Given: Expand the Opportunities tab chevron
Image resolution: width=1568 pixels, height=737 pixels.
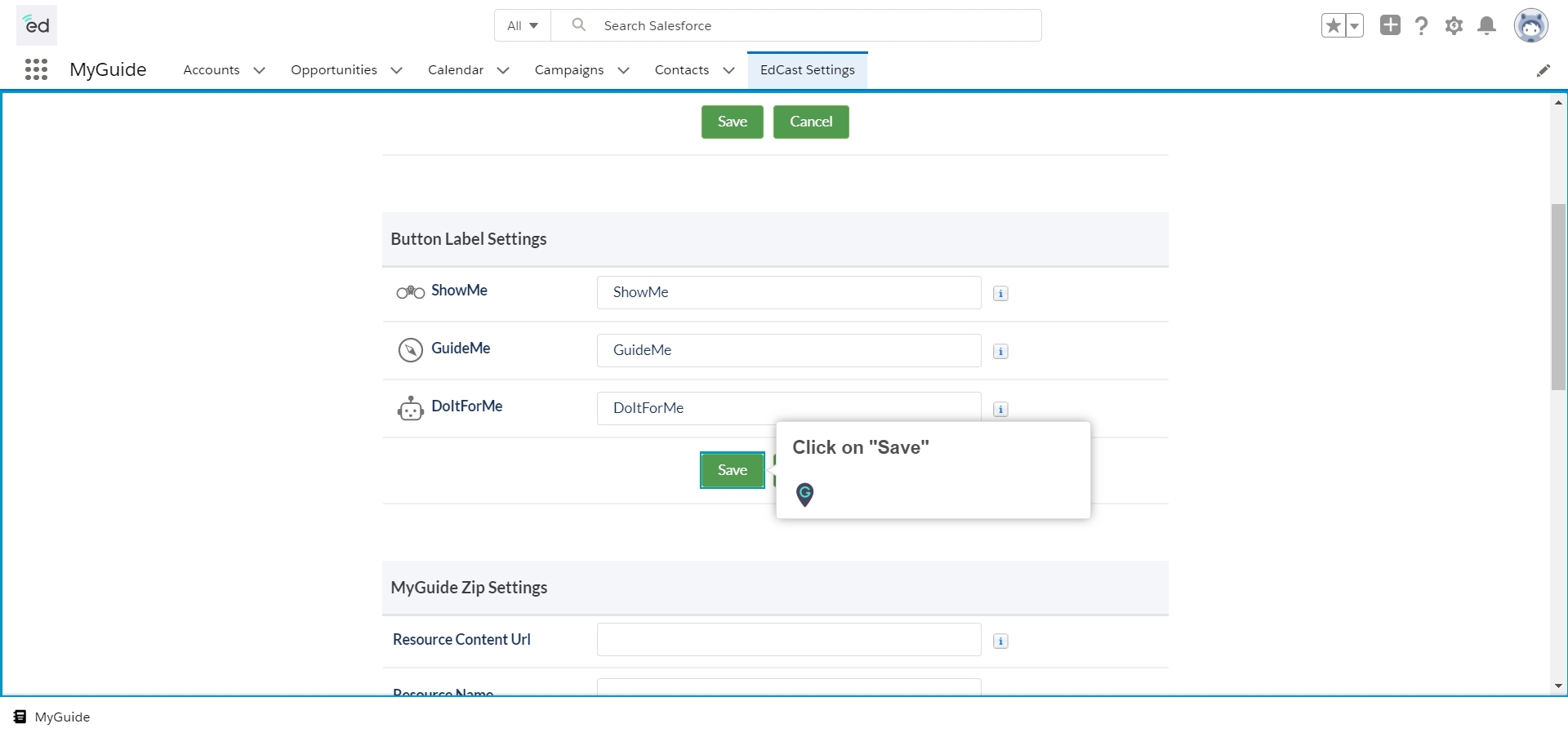Looking at the screenshot, I should (x=397, y=70).
